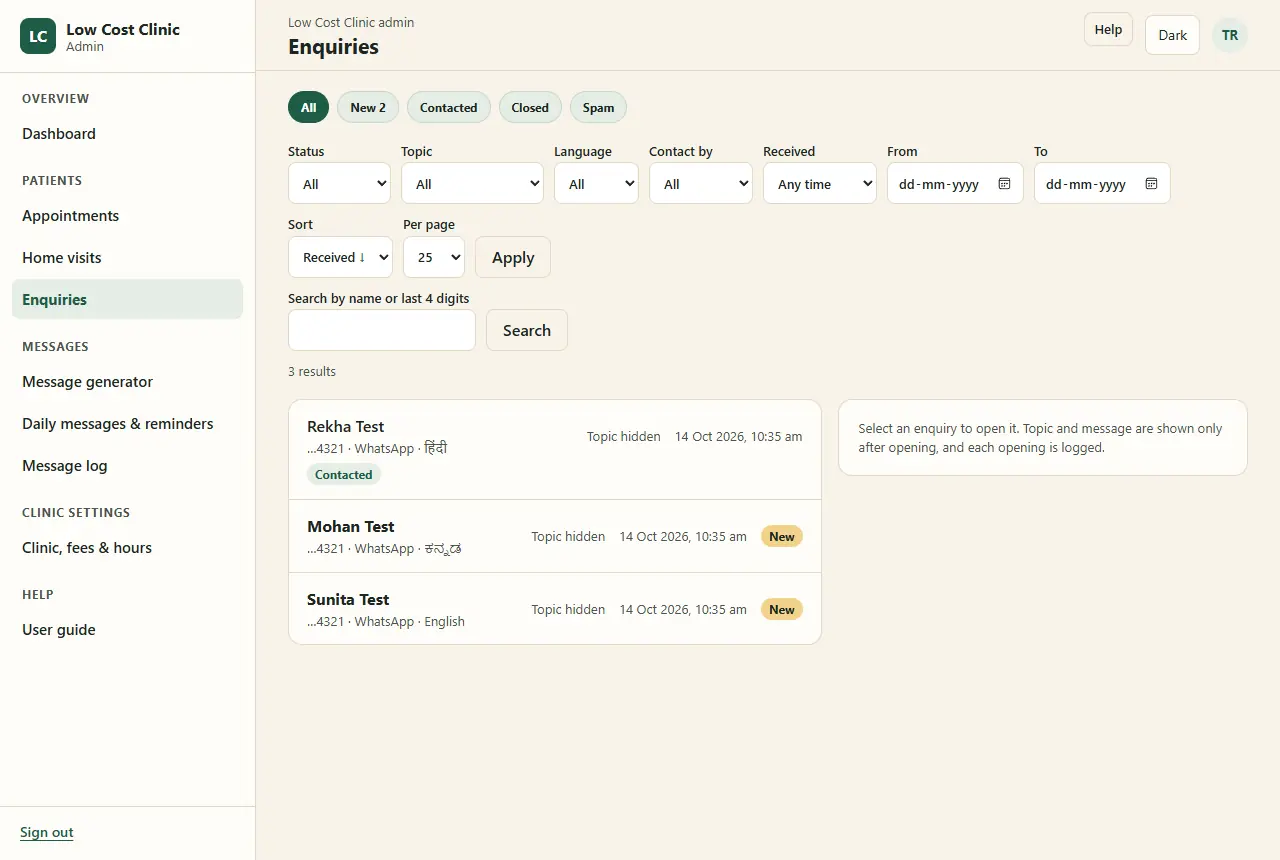1280x860 pixels.
Task: Click the New badge on Sunita Test
Action: point(782,610)
